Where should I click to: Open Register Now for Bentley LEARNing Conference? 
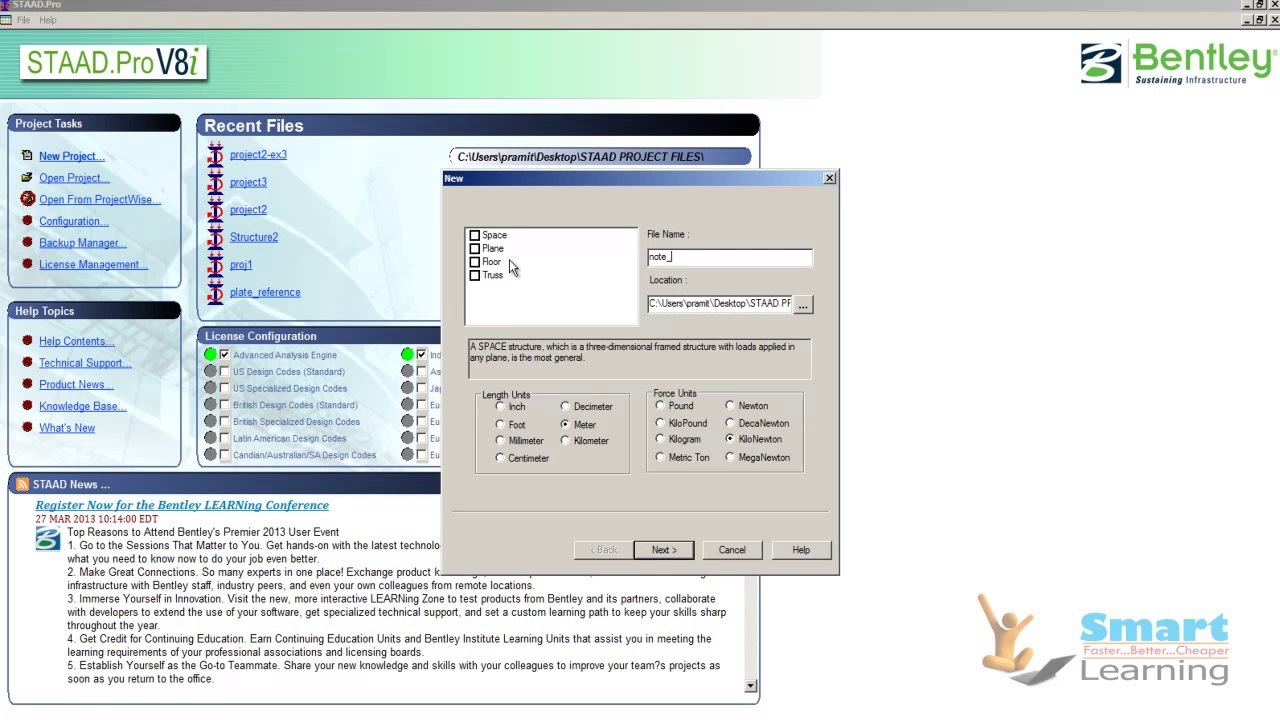(x=182, y=505)
